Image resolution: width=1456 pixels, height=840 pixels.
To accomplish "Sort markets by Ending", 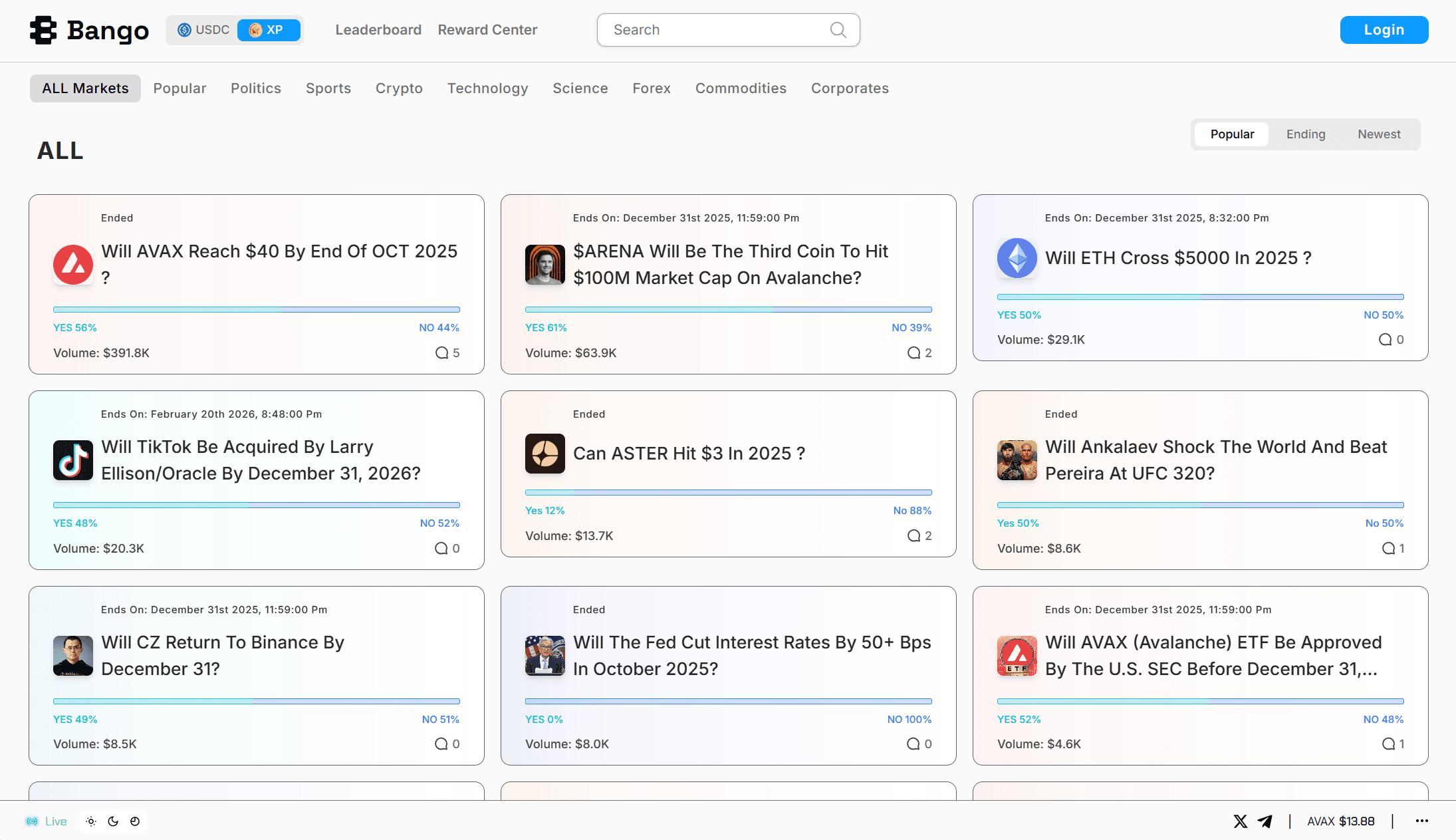I will tap(1305, 134).
